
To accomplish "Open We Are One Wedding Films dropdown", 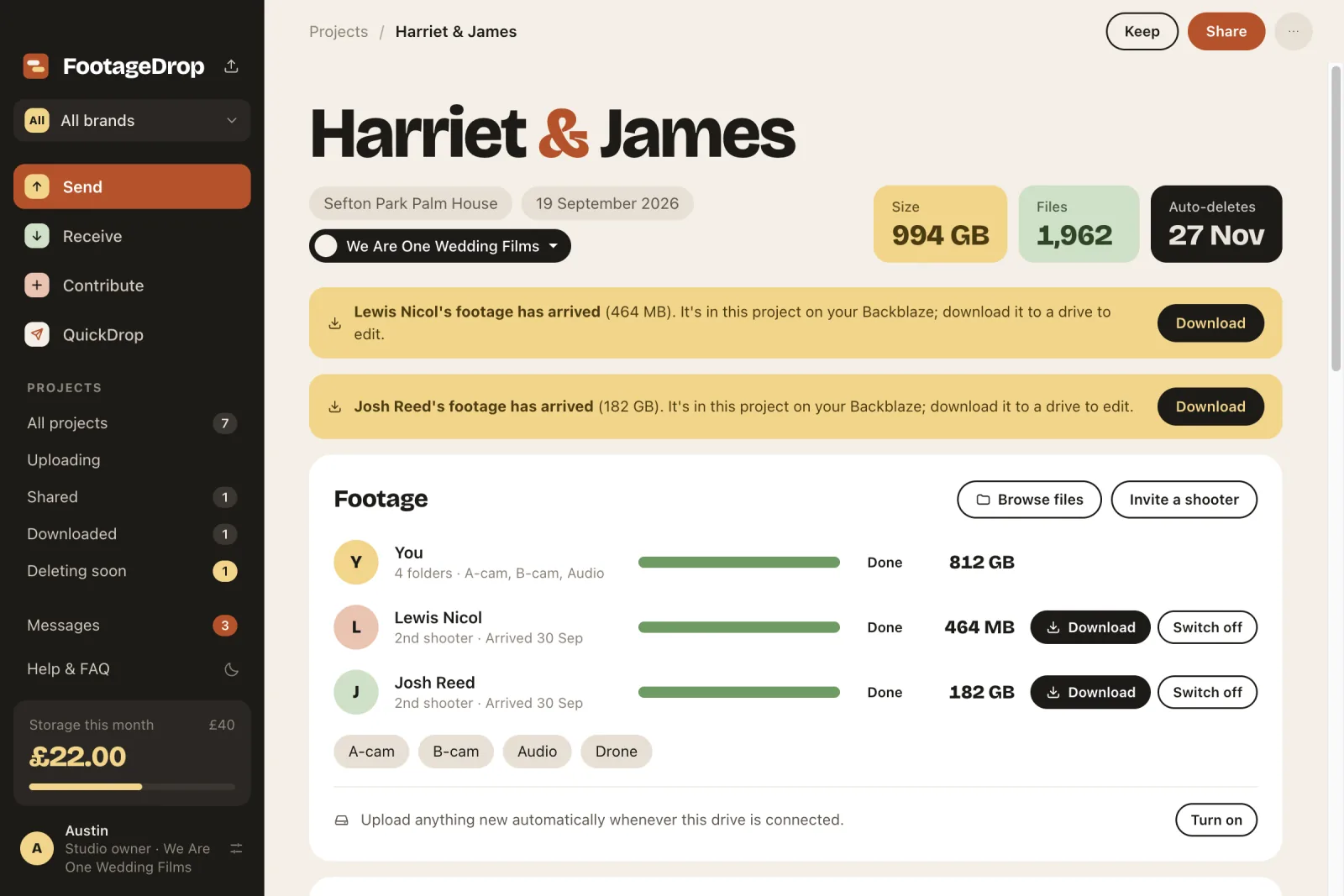I will 440,246.
